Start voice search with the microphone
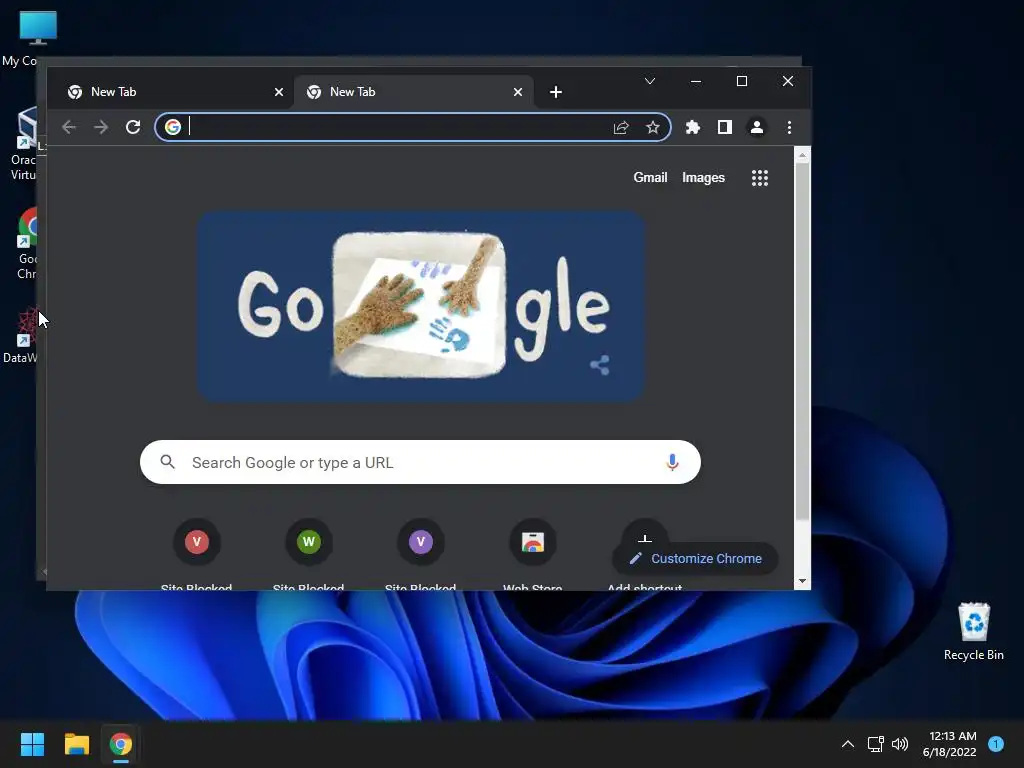1024x768 pixels. point(672,462)
